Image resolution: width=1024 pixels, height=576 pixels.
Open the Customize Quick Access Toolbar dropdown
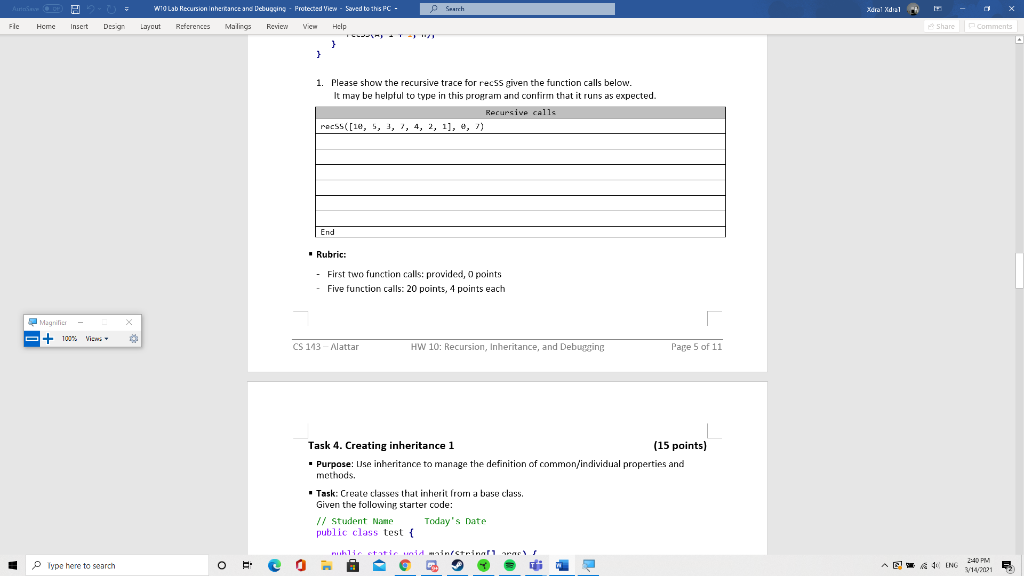127,8
